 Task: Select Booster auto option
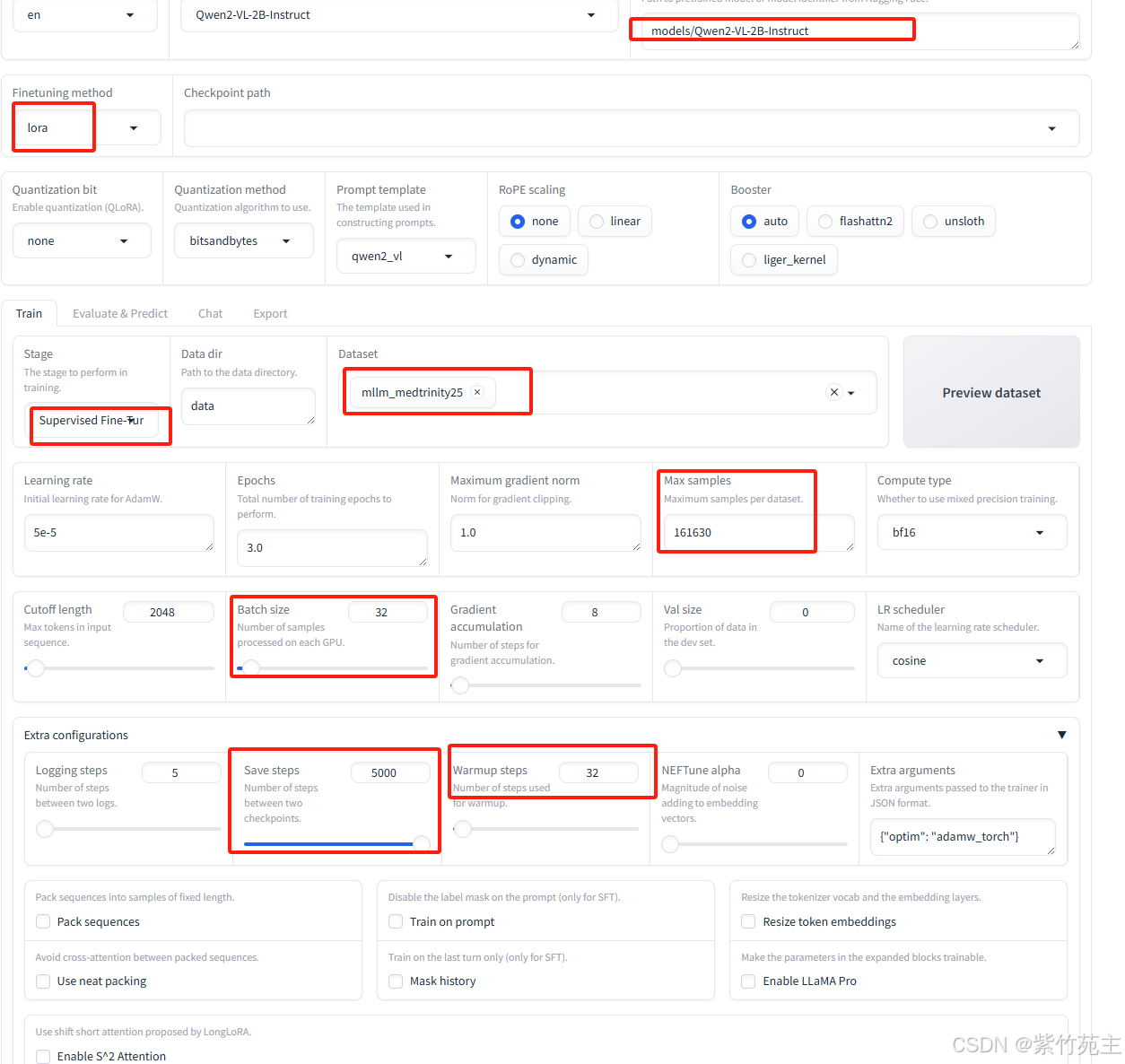click(765, 222)
